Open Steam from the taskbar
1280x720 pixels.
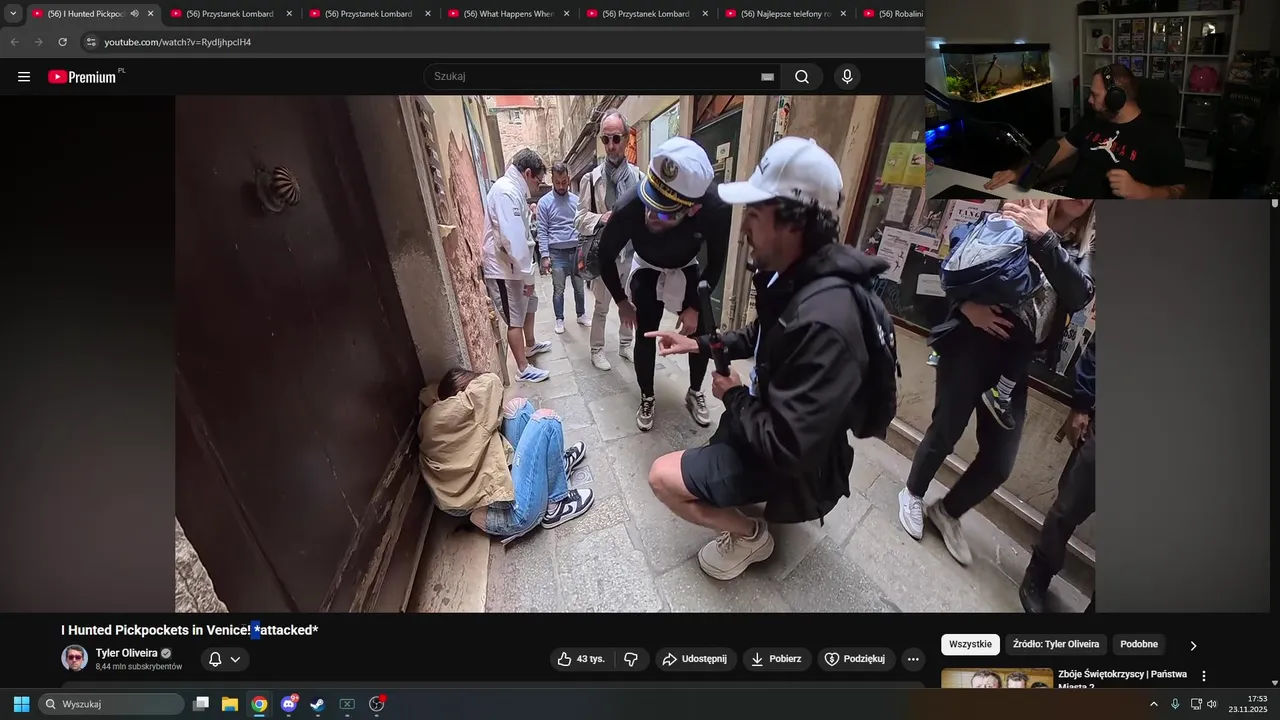tap(317, 704)
